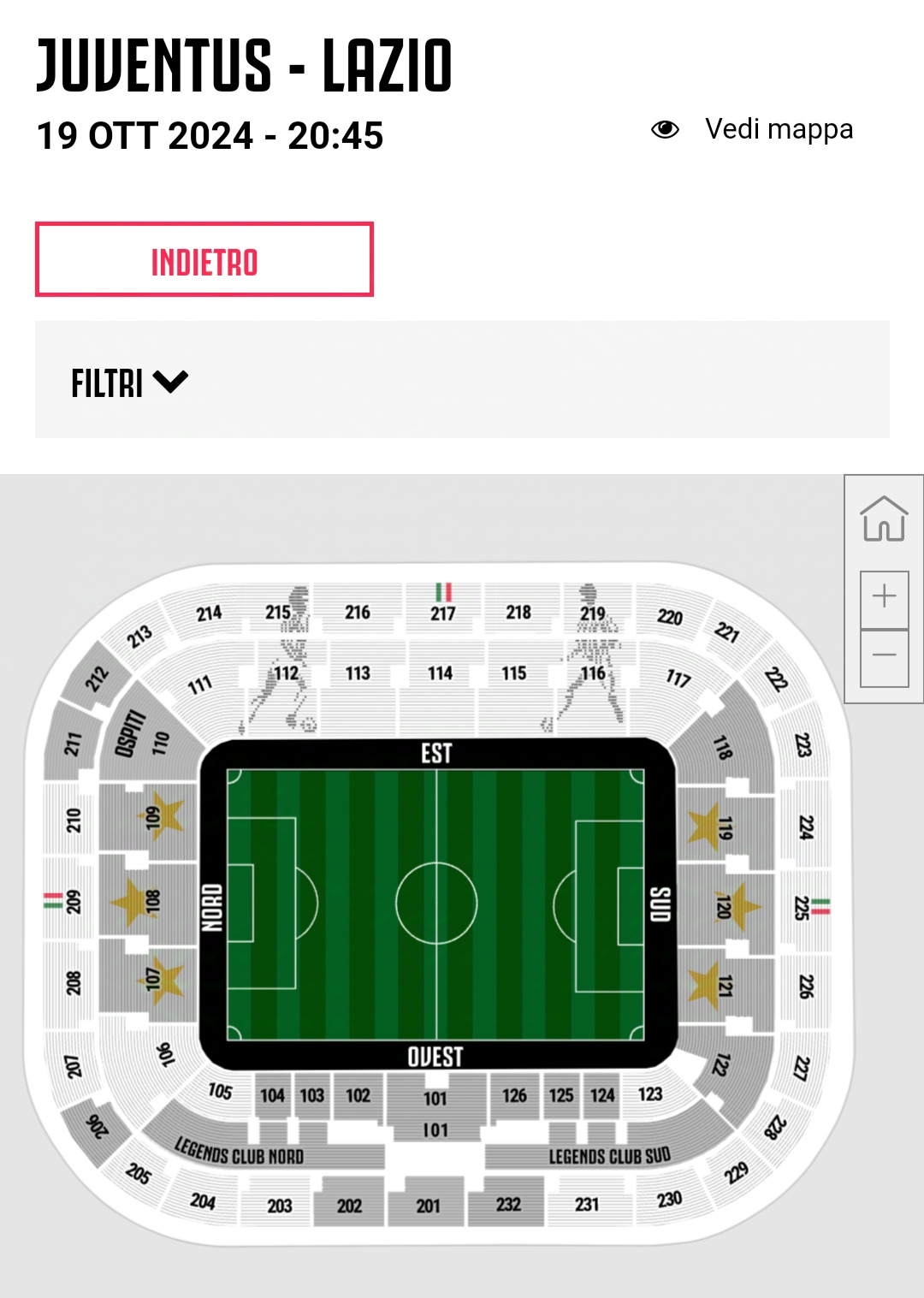Select starred sector 109
The height and width of the screenshot is (1298, 924).
[x=149, y=817]
